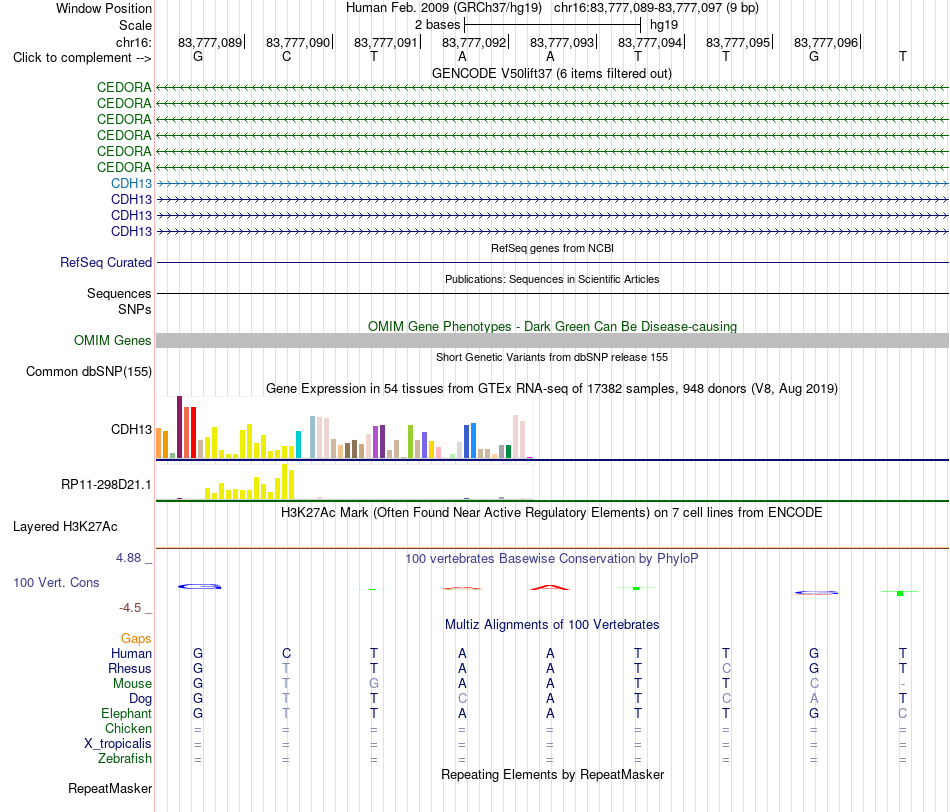
Task: Select the X_tropicalis species label
Action: tap(118, 744)
